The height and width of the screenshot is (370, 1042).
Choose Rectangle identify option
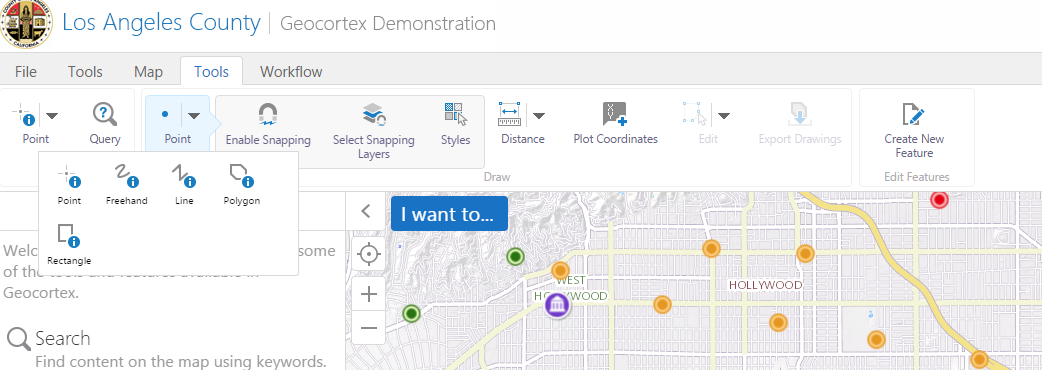point(69,244)
